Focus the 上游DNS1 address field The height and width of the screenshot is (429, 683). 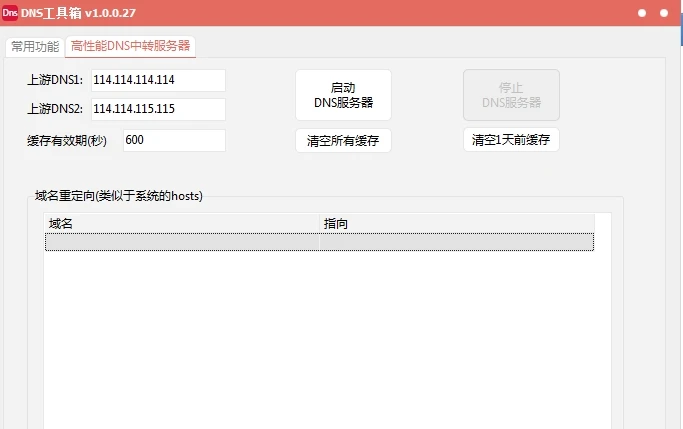(x=156, y=80)
